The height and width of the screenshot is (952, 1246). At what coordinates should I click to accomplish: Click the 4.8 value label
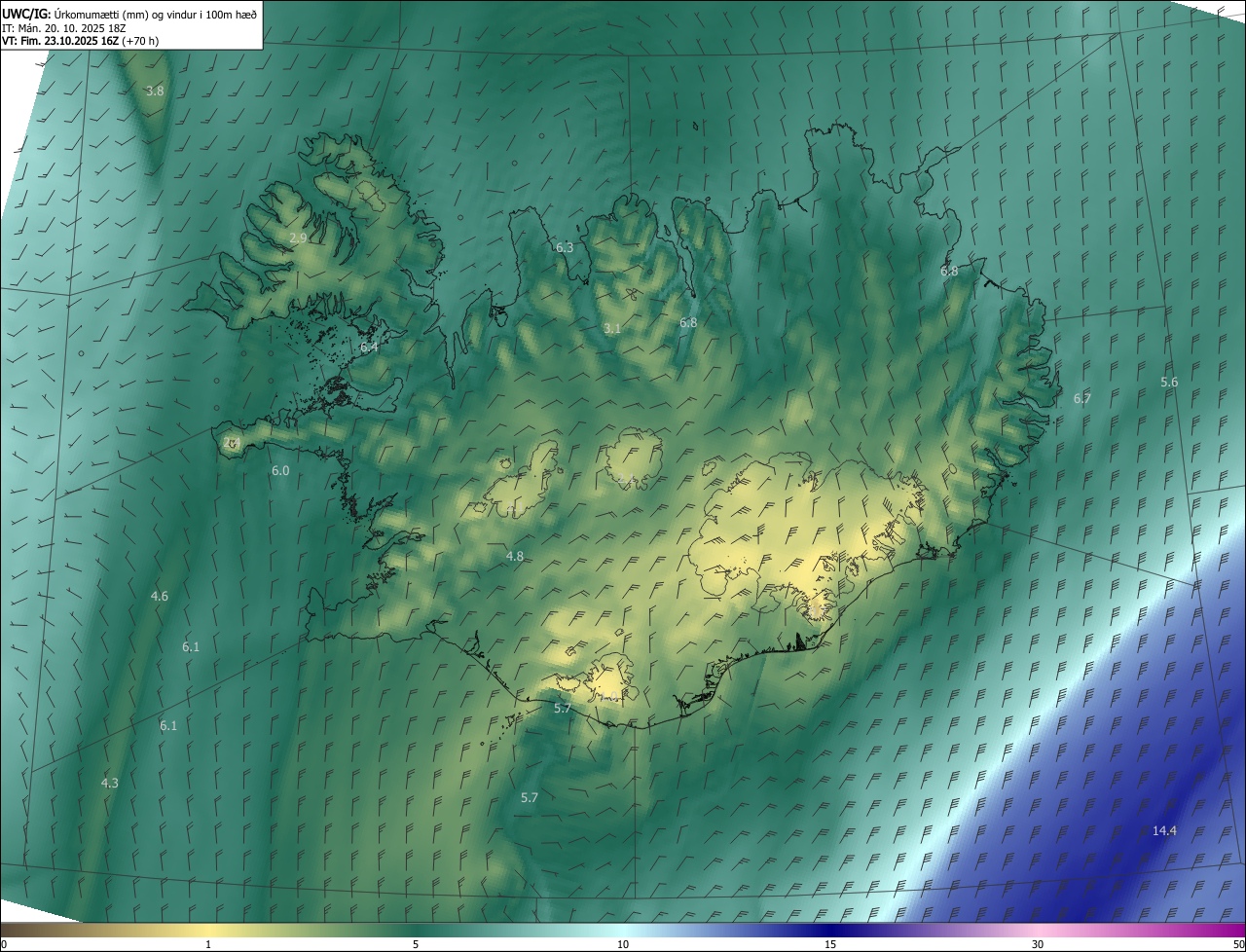[515, 557]
